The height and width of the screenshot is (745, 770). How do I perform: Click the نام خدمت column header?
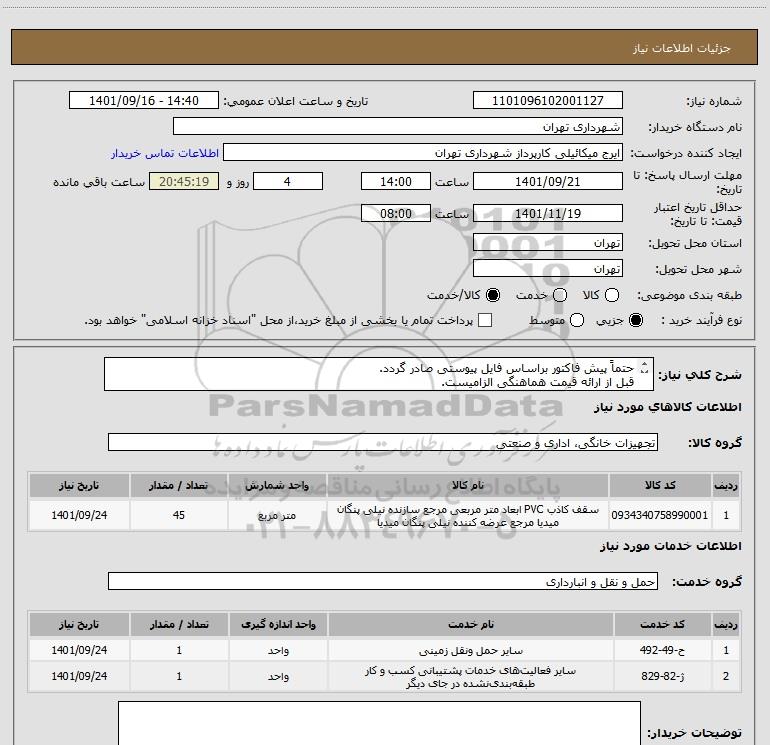[470, 625]
